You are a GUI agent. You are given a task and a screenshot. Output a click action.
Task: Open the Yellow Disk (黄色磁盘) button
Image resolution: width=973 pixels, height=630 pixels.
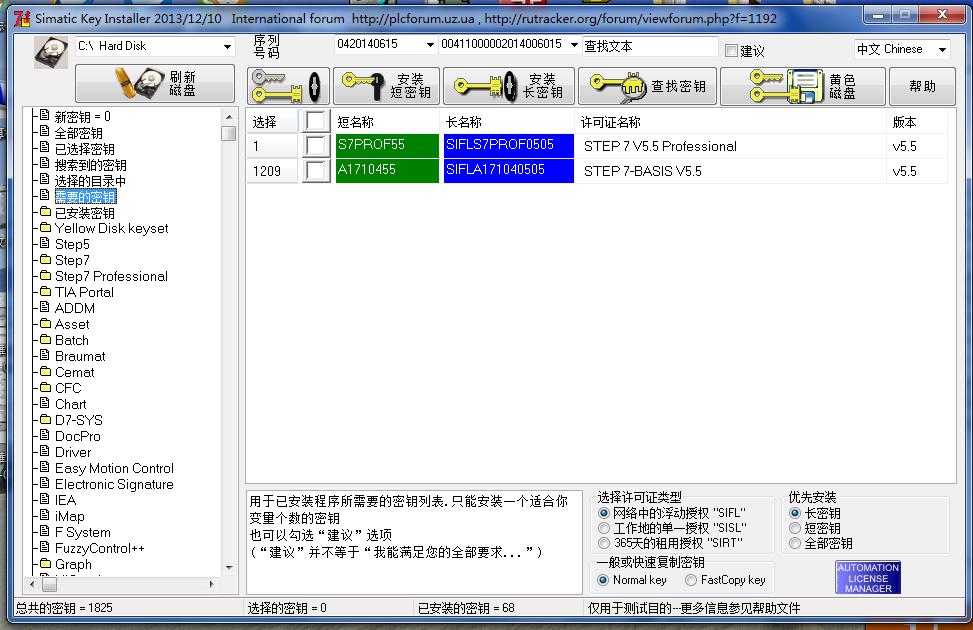(x=802, y=86)
